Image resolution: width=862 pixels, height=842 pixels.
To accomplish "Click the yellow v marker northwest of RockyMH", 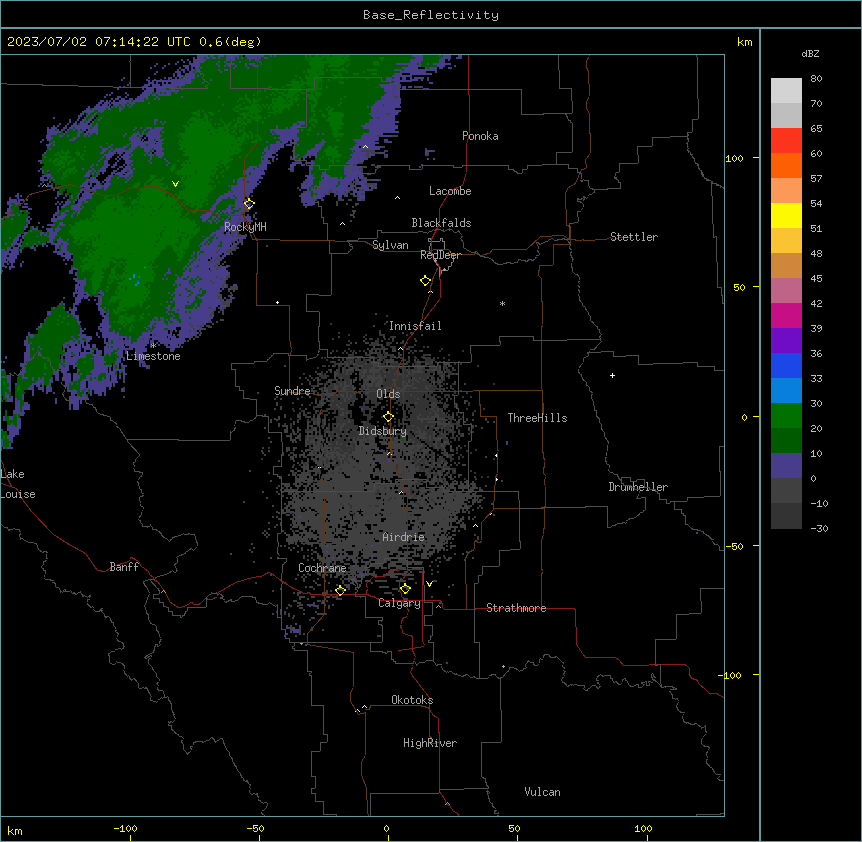I will pyautogui.click(x=175, y=184).
